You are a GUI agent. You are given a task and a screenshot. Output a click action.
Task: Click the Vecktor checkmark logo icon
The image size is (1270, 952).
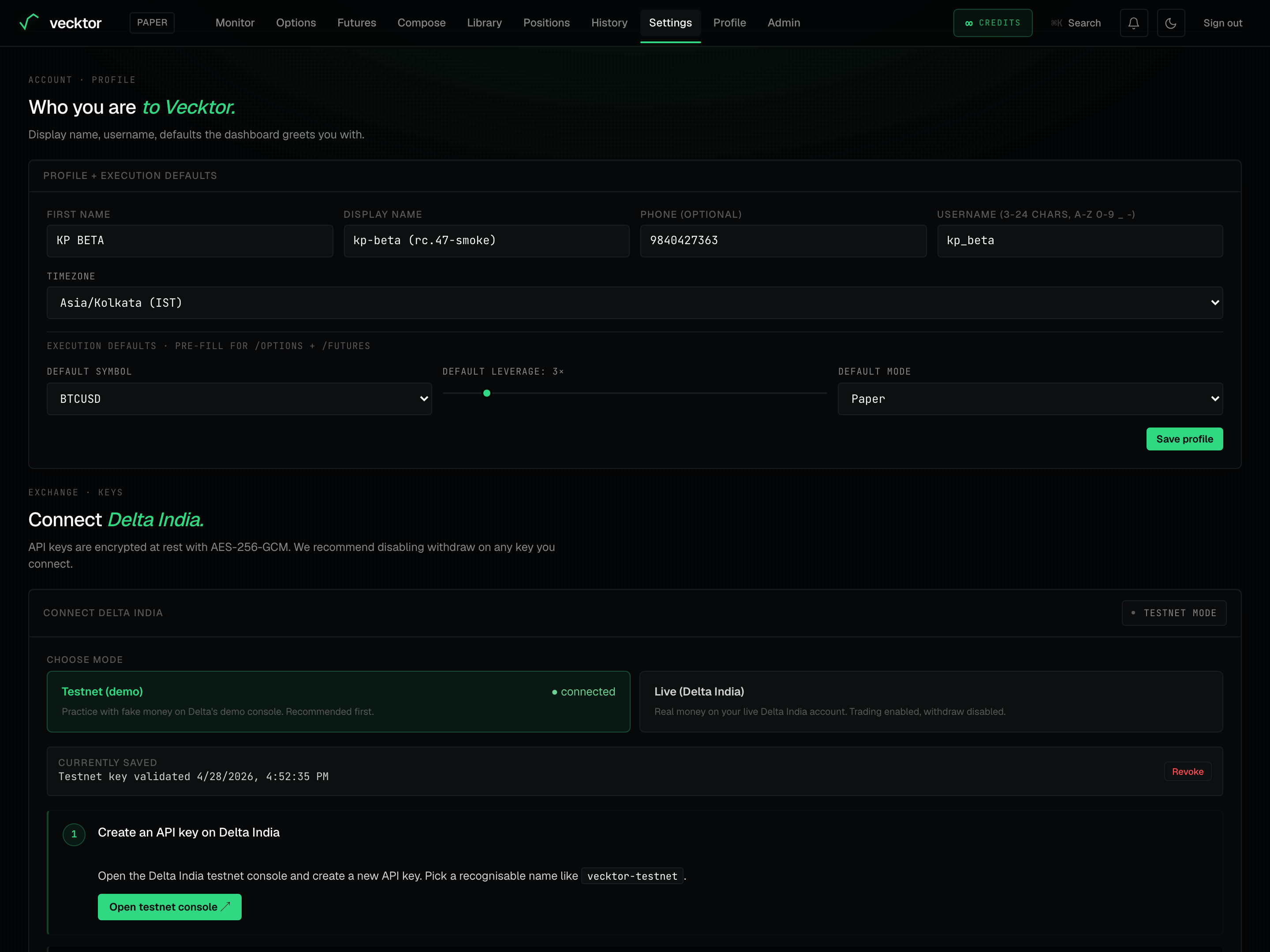[29, 22]
